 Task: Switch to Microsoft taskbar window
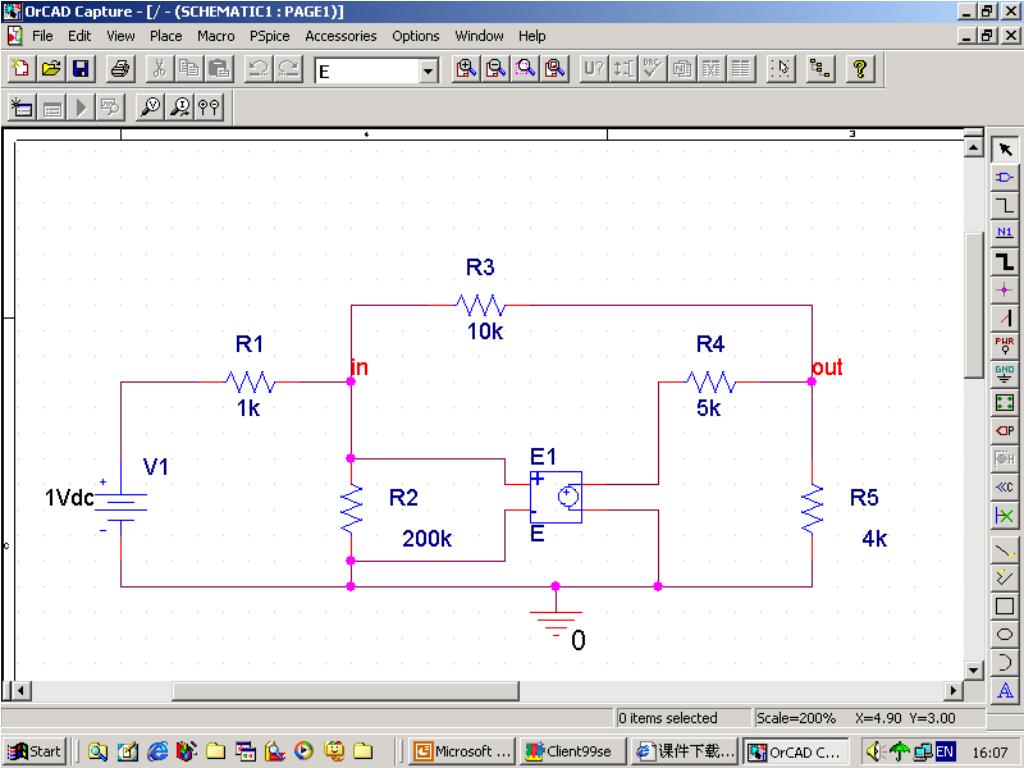[462, 752]
